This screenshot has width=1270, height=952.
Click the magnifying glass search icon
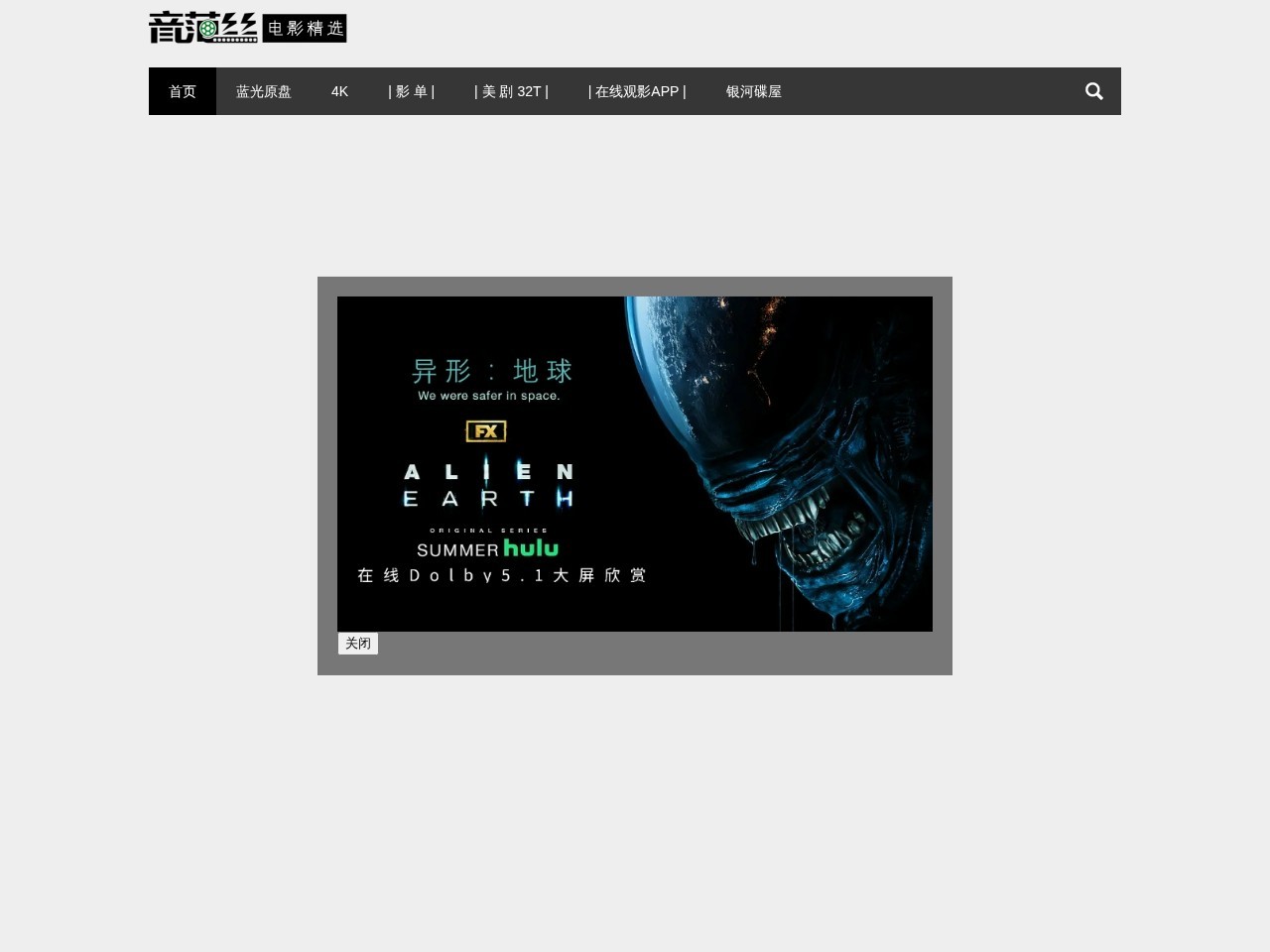(1093, 91)
